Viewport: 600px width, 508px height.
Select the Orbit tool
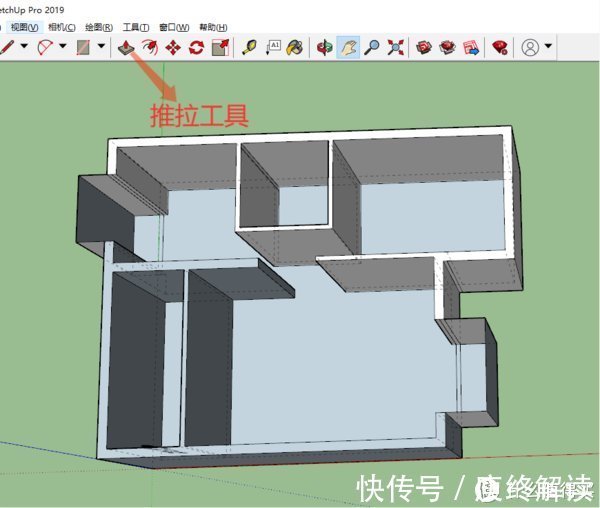324,48
